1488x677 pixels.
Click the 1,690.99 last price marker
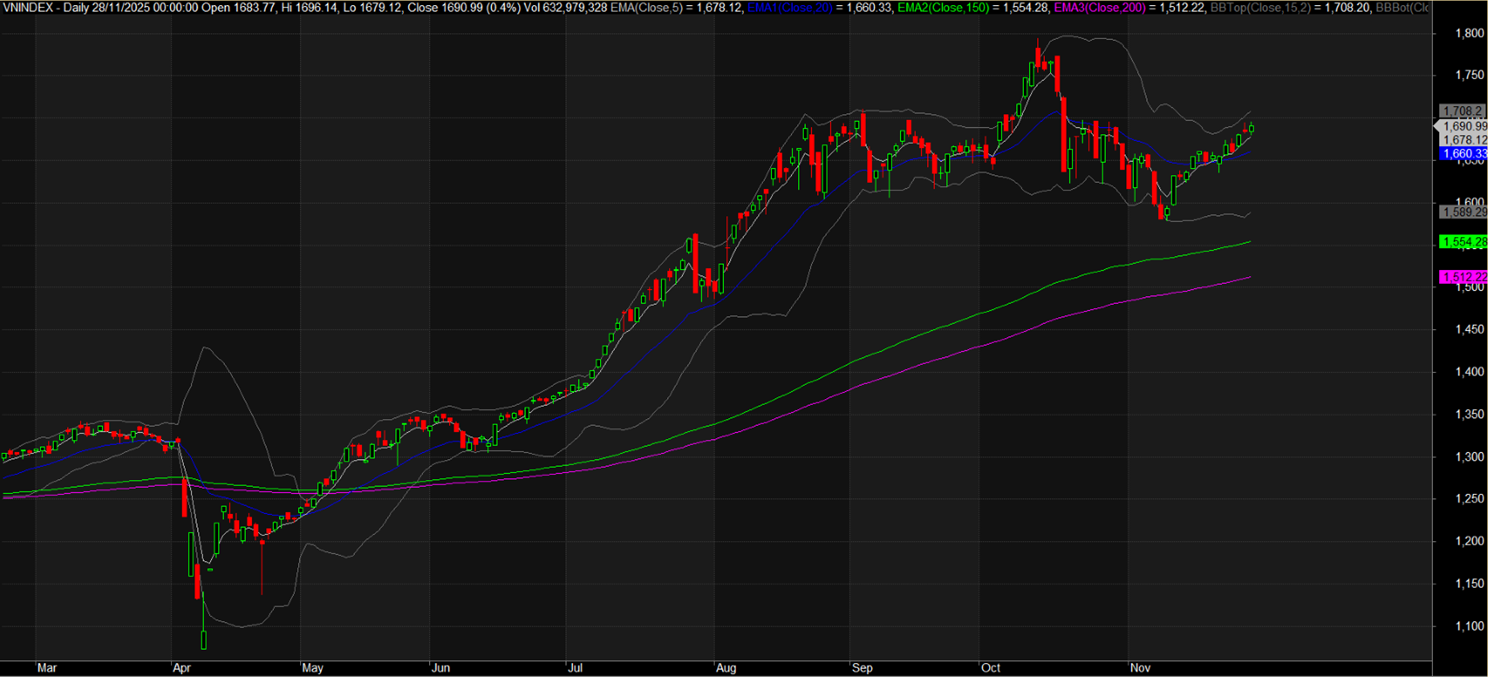[x=1464, y=127]
